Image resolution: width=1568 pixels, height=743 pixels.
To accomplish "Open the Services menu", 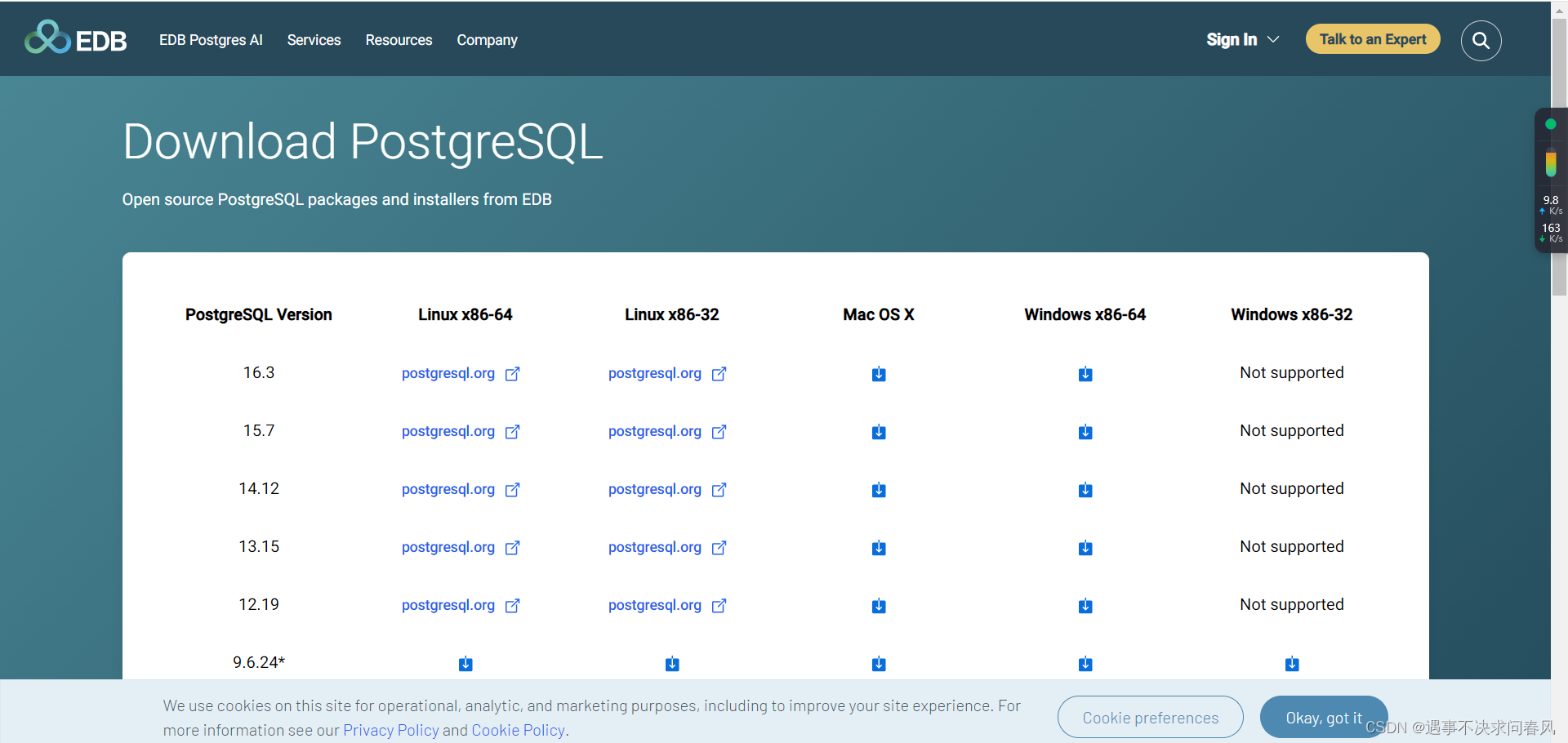I will pos(314,40).
